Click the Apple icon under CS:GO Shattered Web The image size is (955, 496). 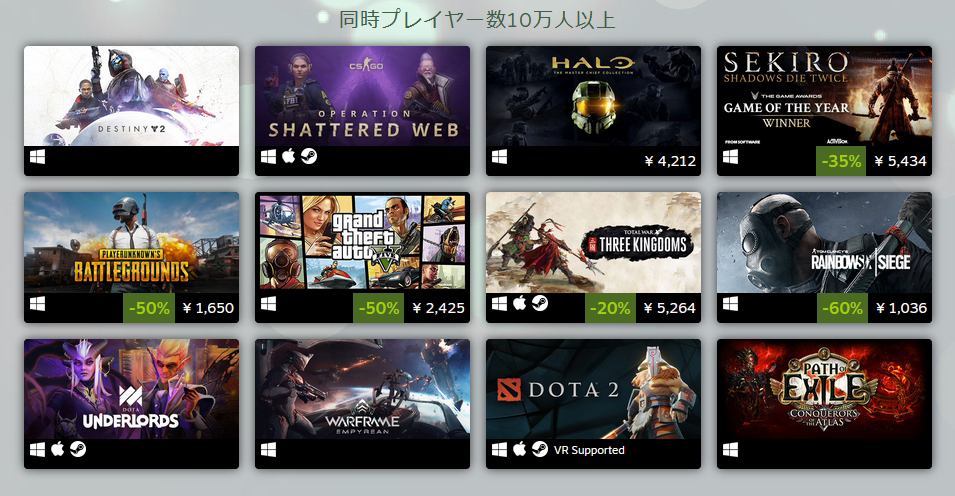pos(289,156)
